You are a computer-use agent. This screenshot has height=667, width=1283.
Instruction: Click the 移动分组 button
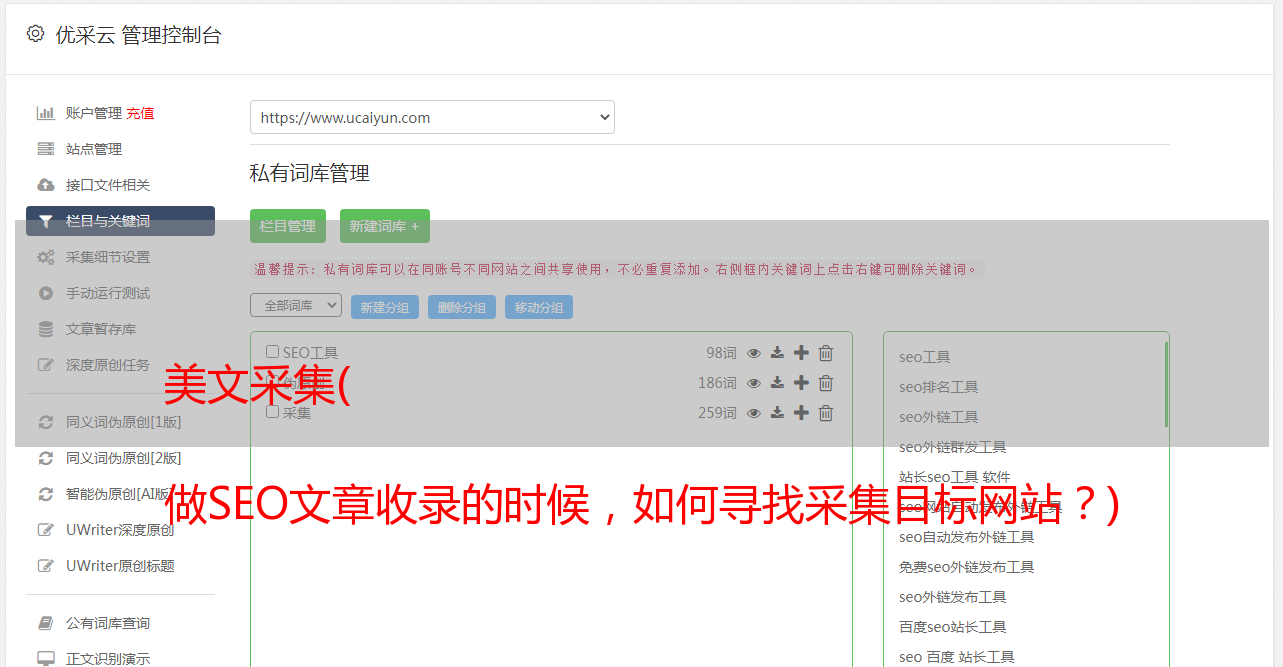pyautogui.click(x=539, y=307)
